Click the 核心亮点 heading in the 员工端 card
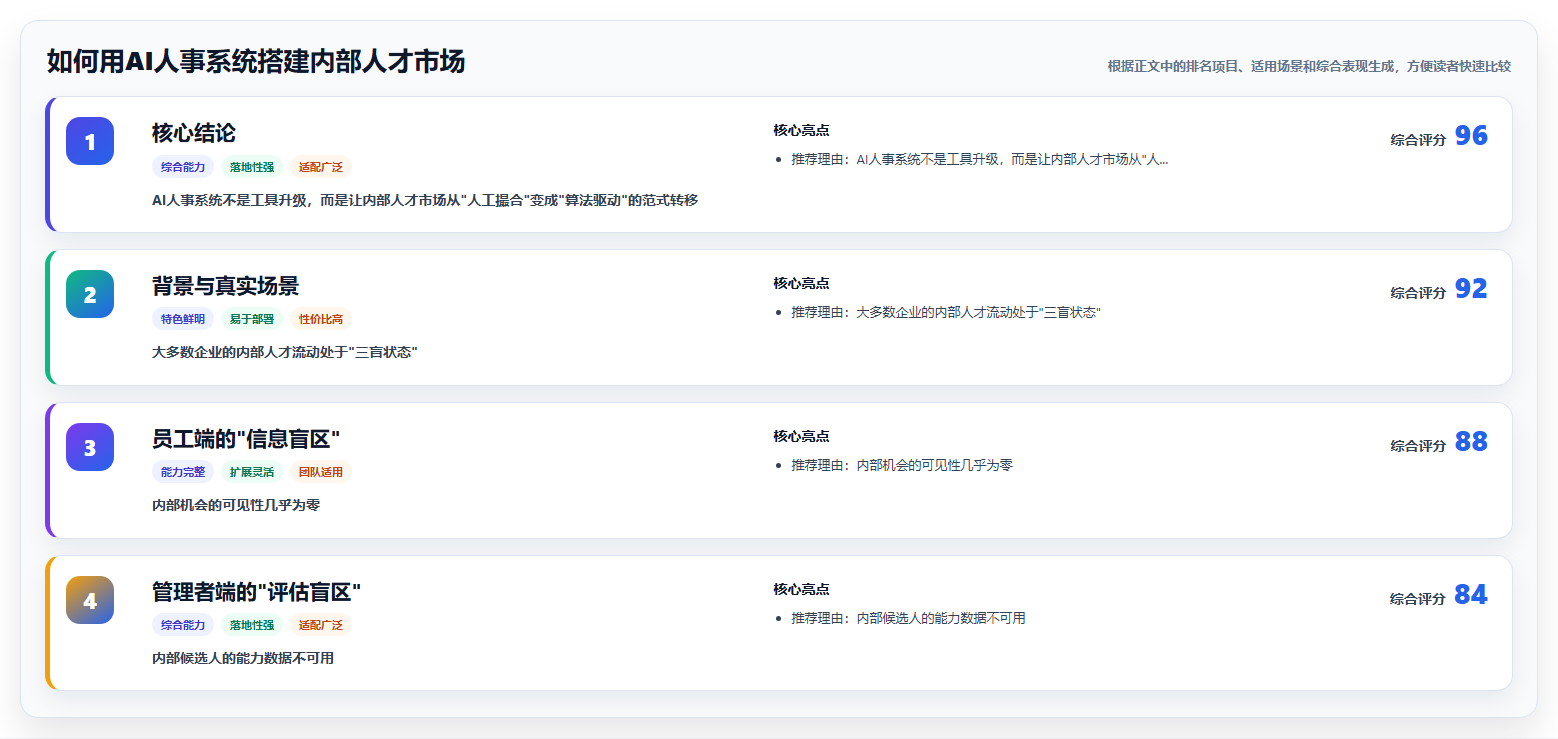This screenshot has height=739, width=1558. click(x=801, y=436)
